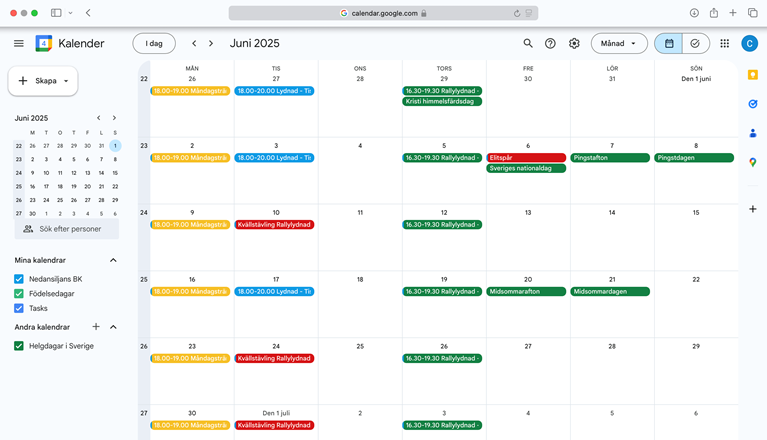Collapse the Mina kalendrar section

[113, 261]
